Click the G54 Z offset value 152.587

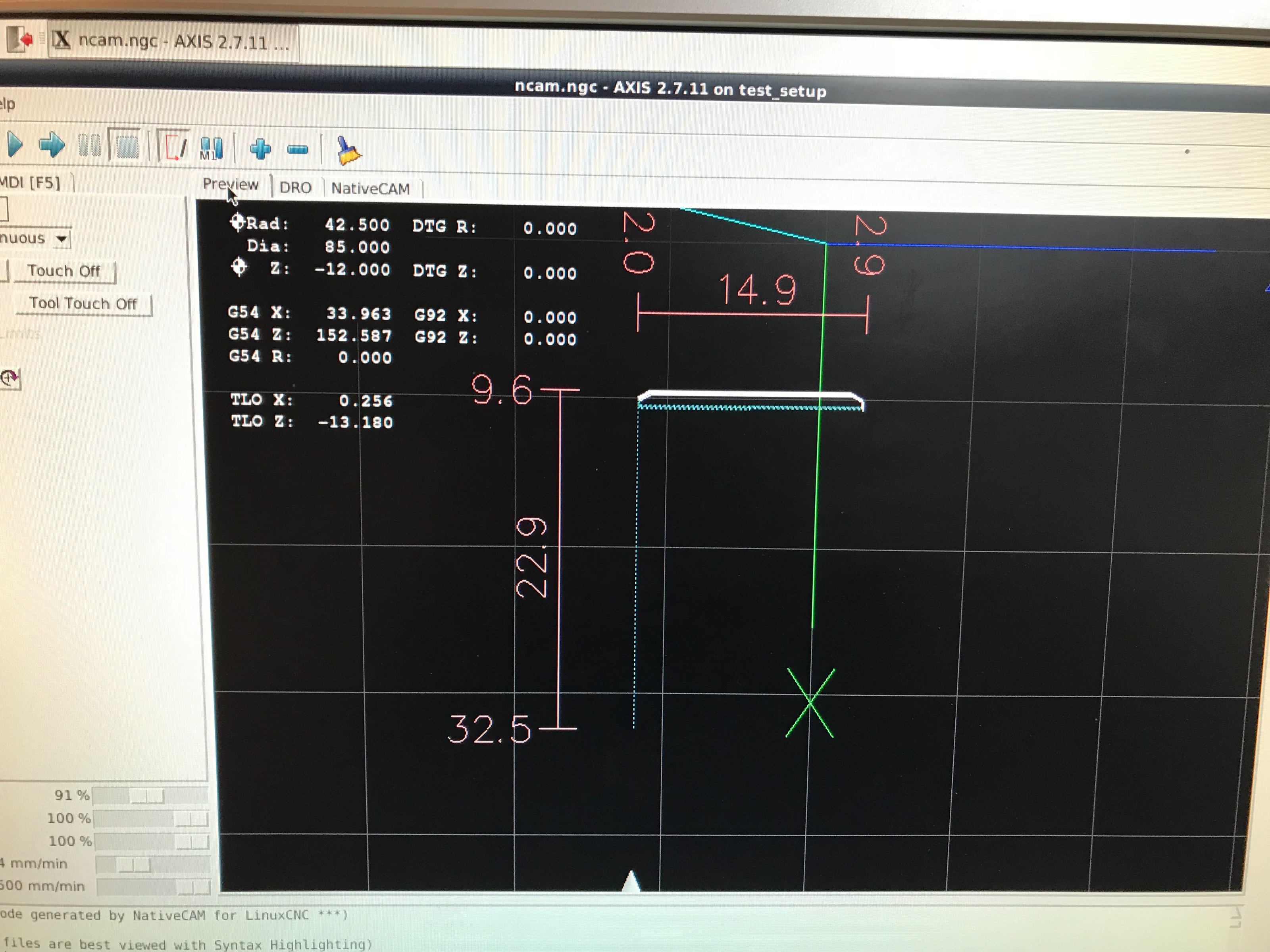[354, 335]
